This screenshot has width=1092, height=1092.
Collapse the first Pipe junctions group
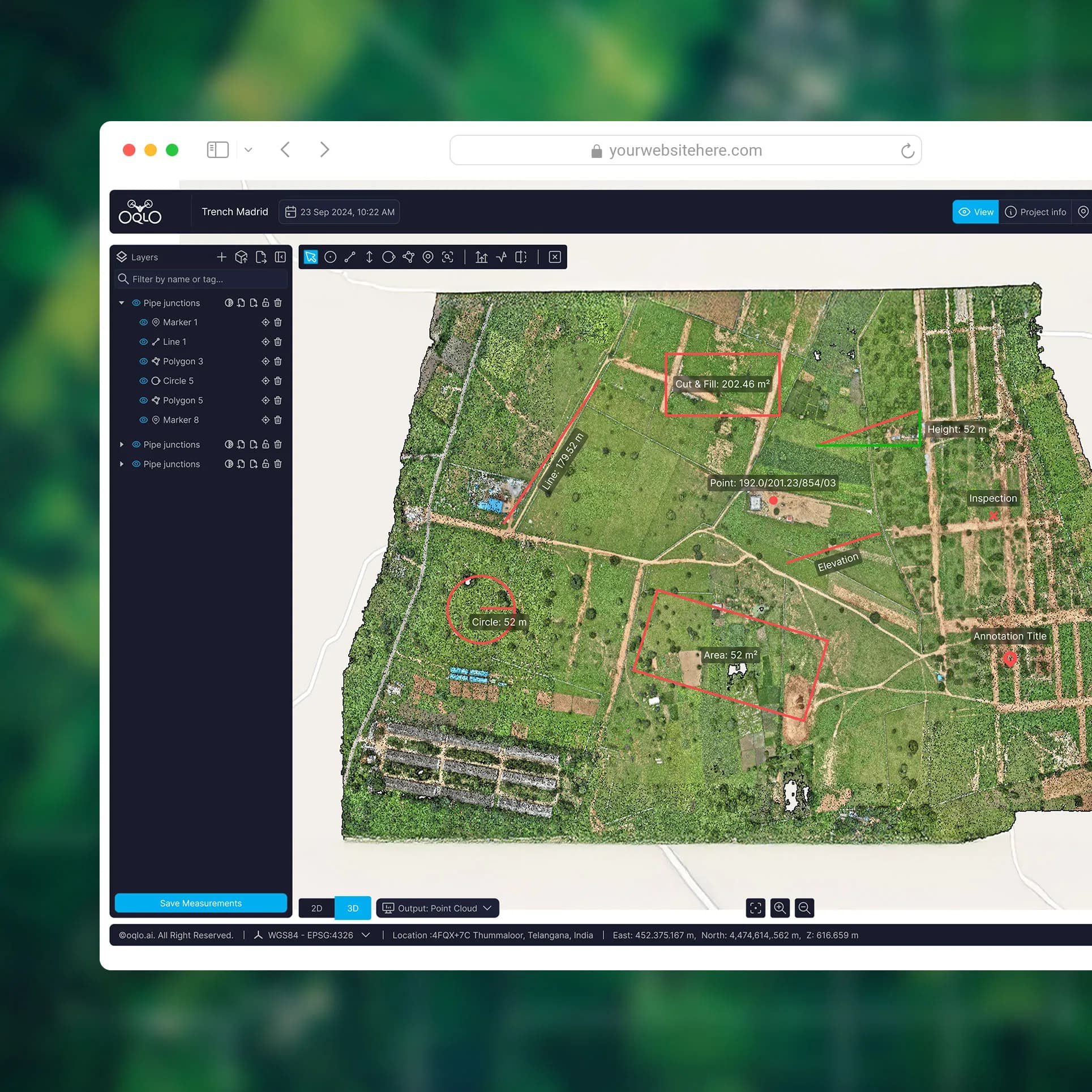coord(121,303)
